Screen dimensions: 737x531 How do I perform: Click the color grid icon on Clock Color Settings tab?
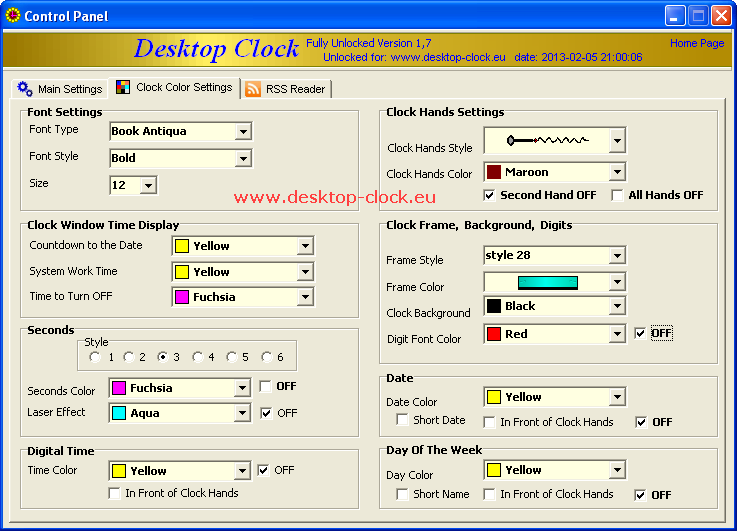click(123, 87)
